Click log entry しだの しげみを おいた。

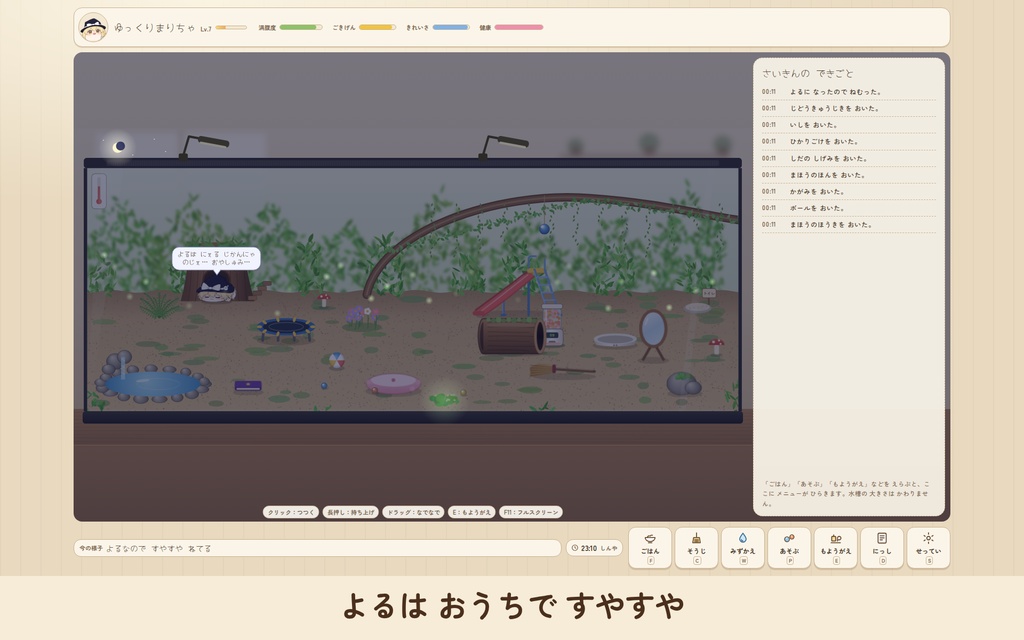pyautogui.click(x=849, y=158)
